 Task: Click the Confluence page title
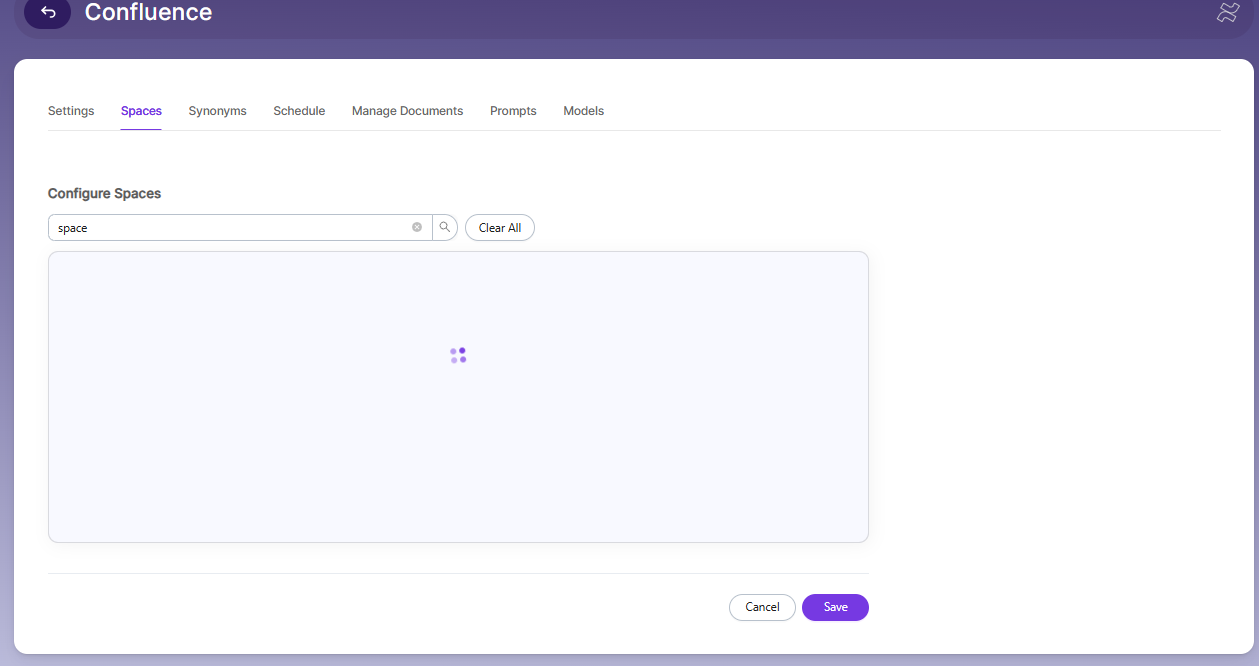pos(148,13)
